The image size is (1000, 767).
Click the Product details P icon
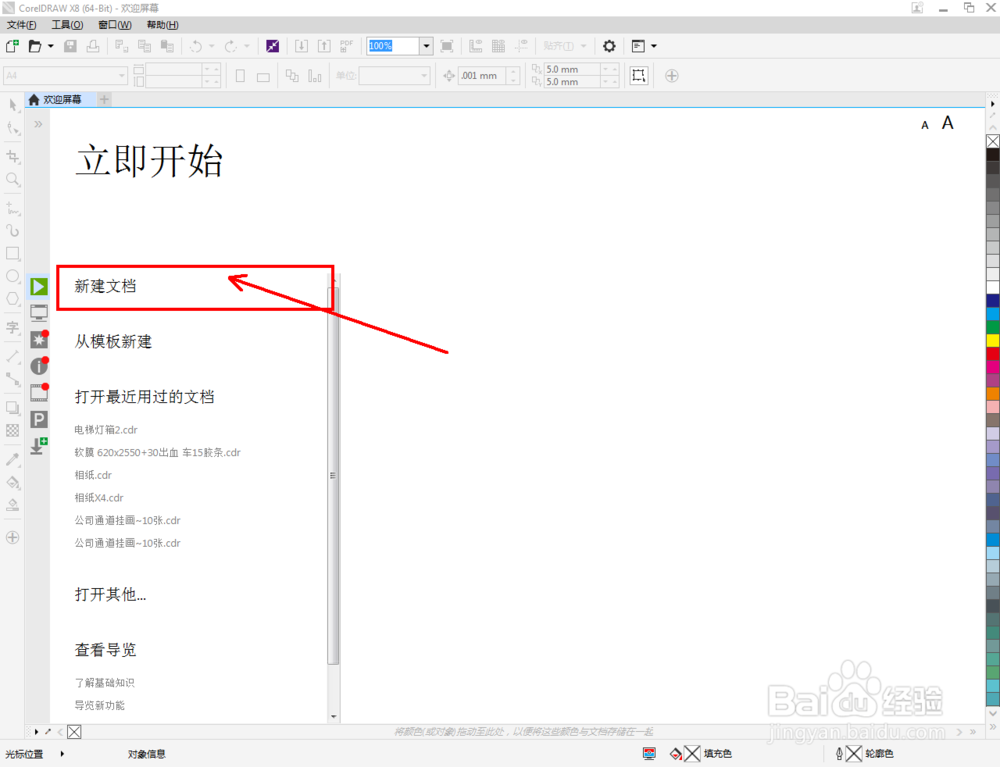click(39, 420)
